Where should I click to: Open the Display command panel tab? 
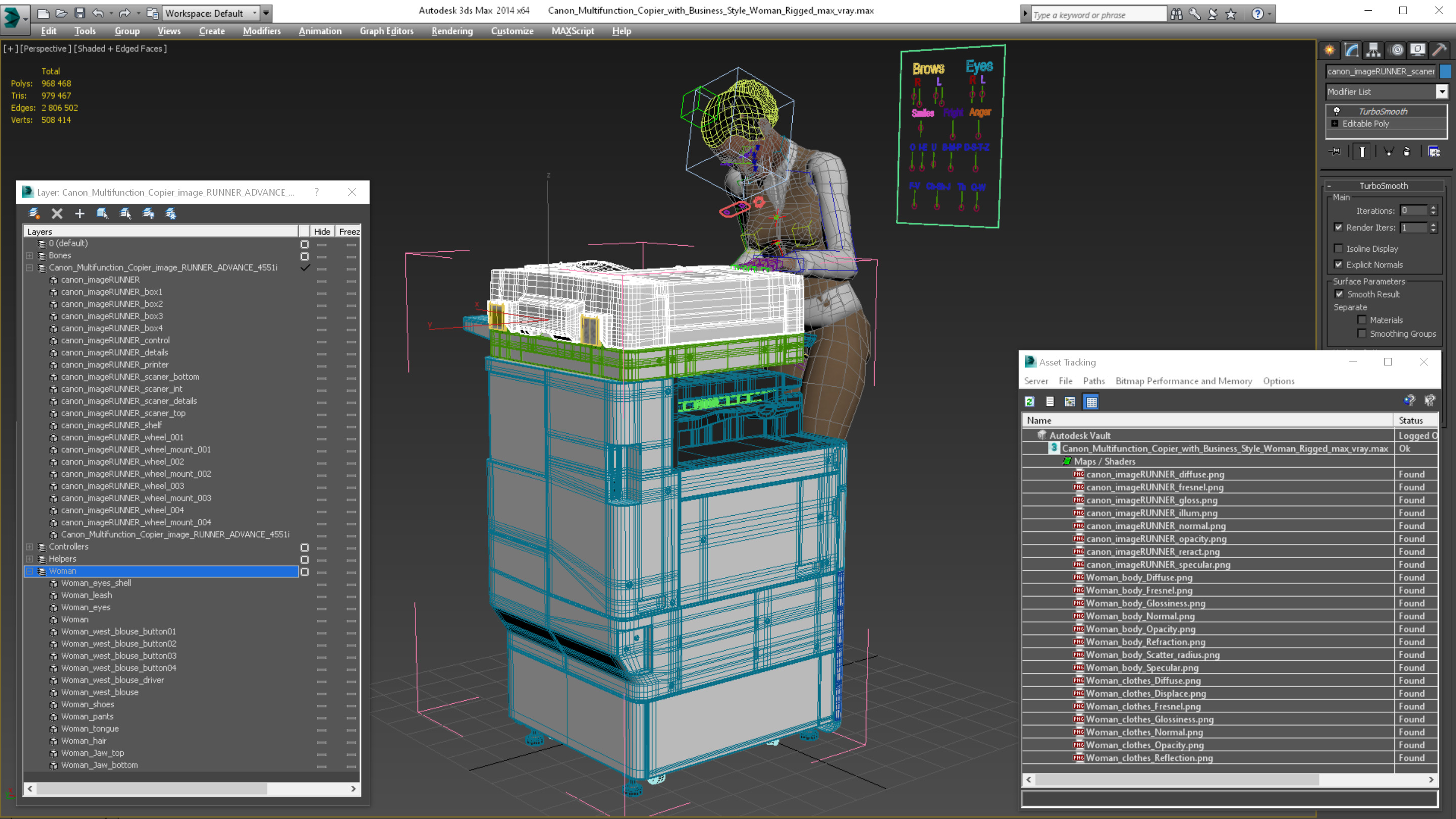pyautogui.click(x=1418, y=51)
